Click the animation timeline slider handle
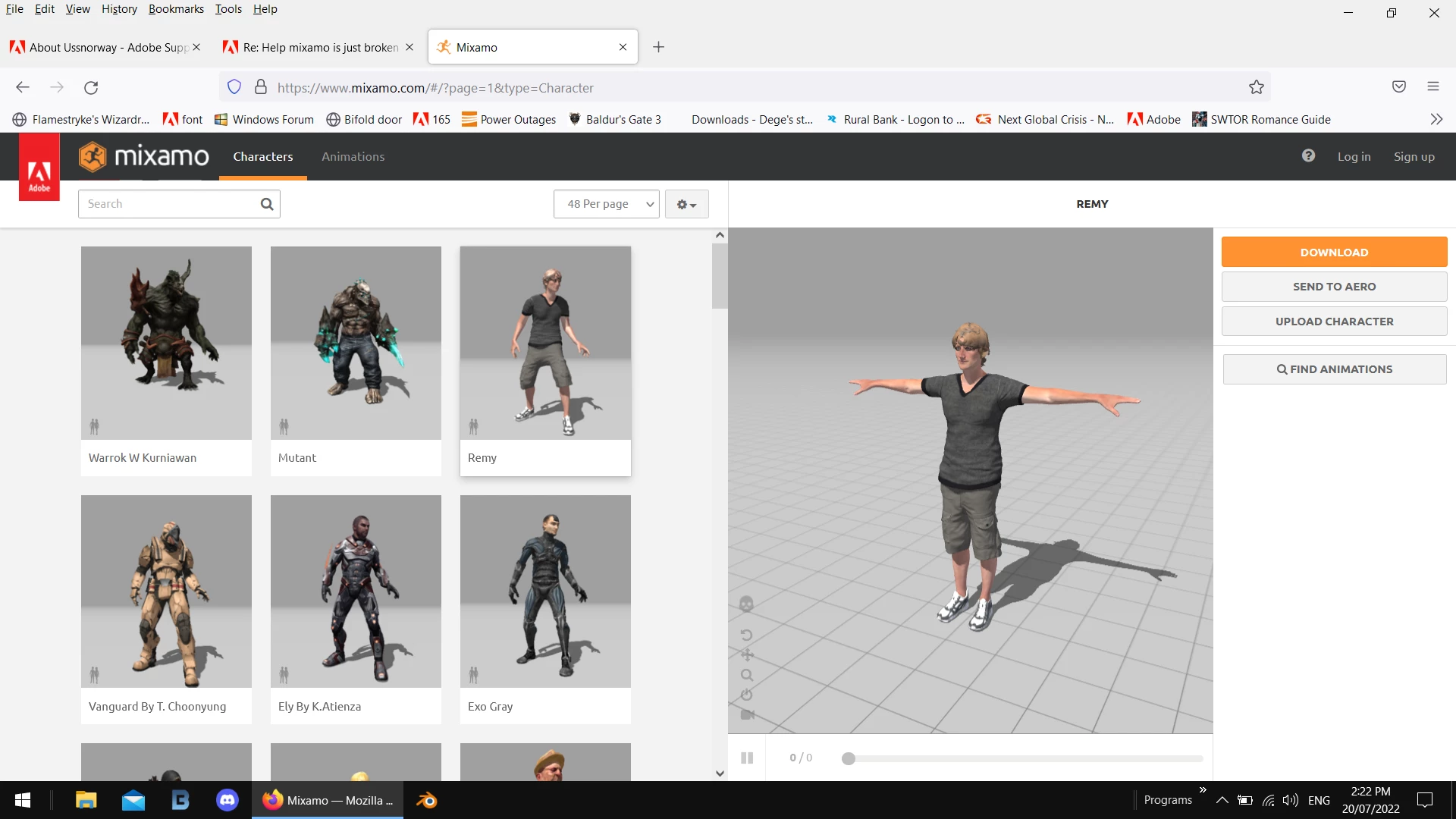Screen dimensions: 1456x819 click(x=849, y=758)
